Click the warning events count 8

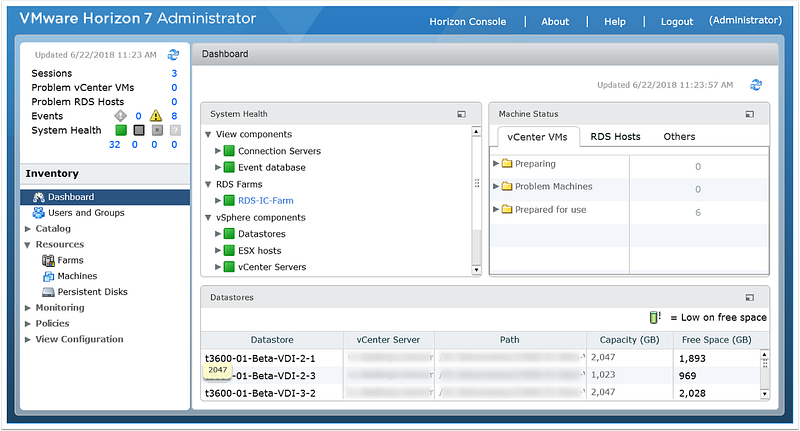pos(174,116)
